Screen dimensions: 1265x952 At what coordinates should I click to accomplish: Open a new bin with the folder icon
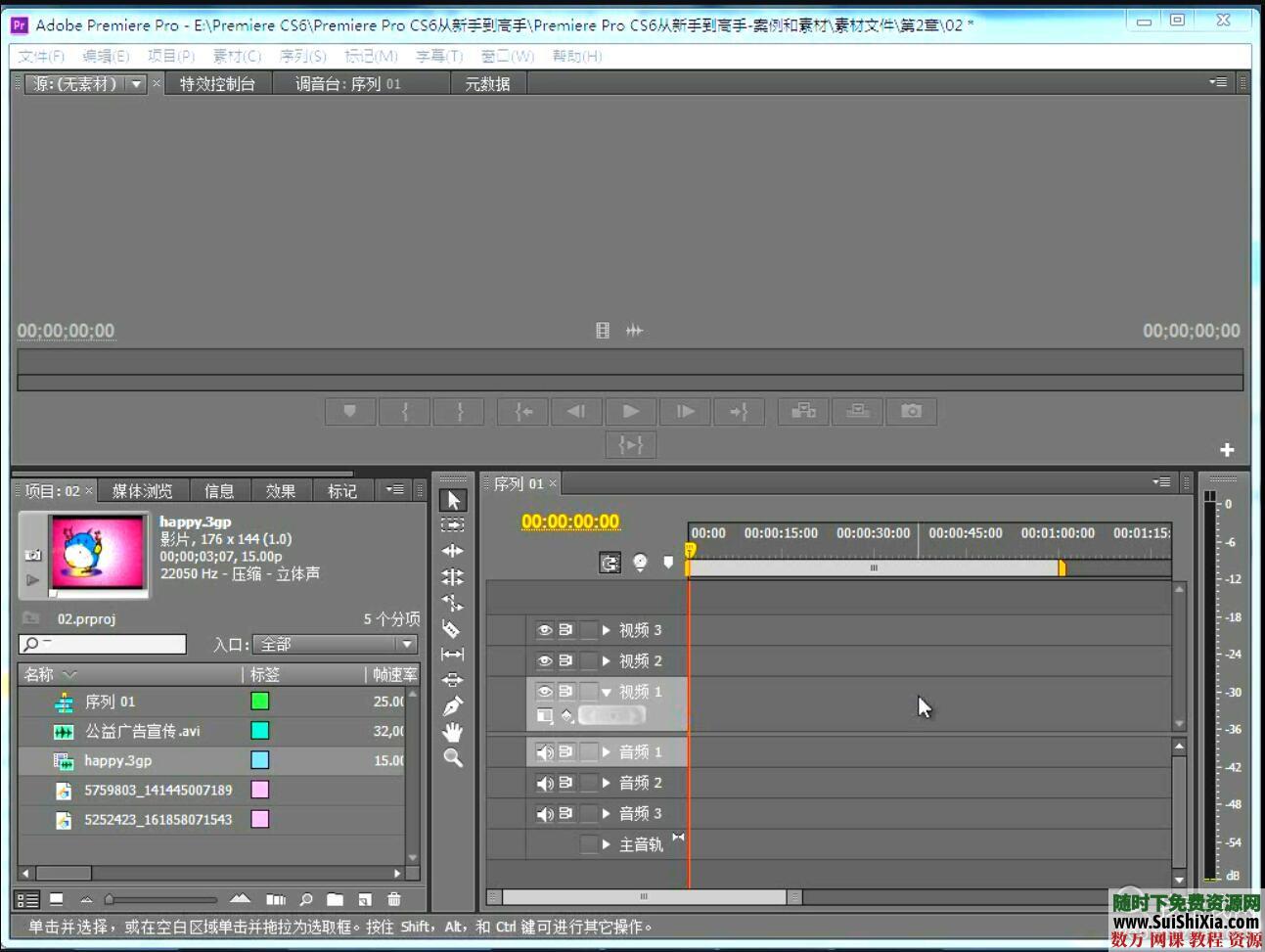pyautogui.click(x=335, y=898)
